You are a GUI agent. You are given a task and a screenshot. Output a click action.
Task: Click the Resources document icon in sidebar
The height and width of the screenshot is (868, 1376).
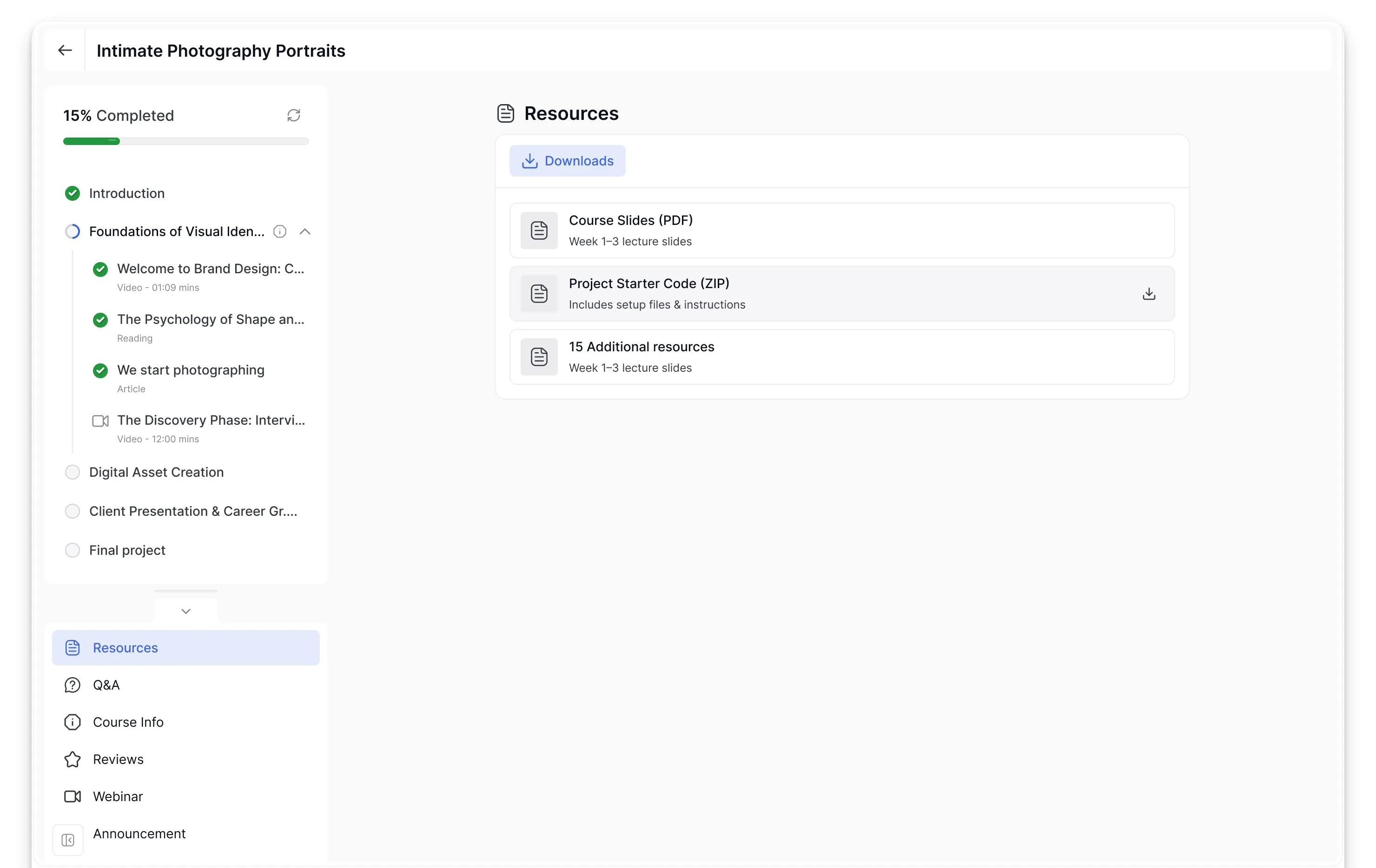point(73,648)
